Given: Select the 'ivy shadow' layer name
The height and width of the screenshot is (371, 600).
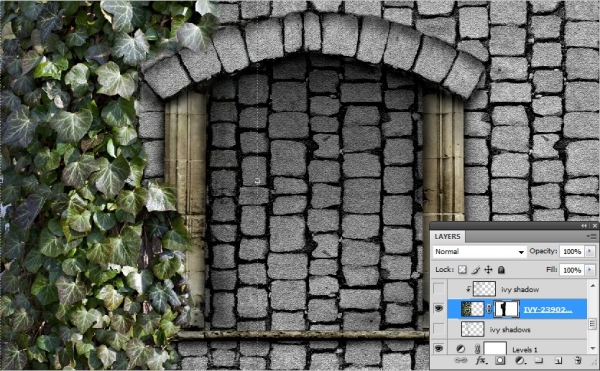Looking at the screenshot, I should click(520, 290).
